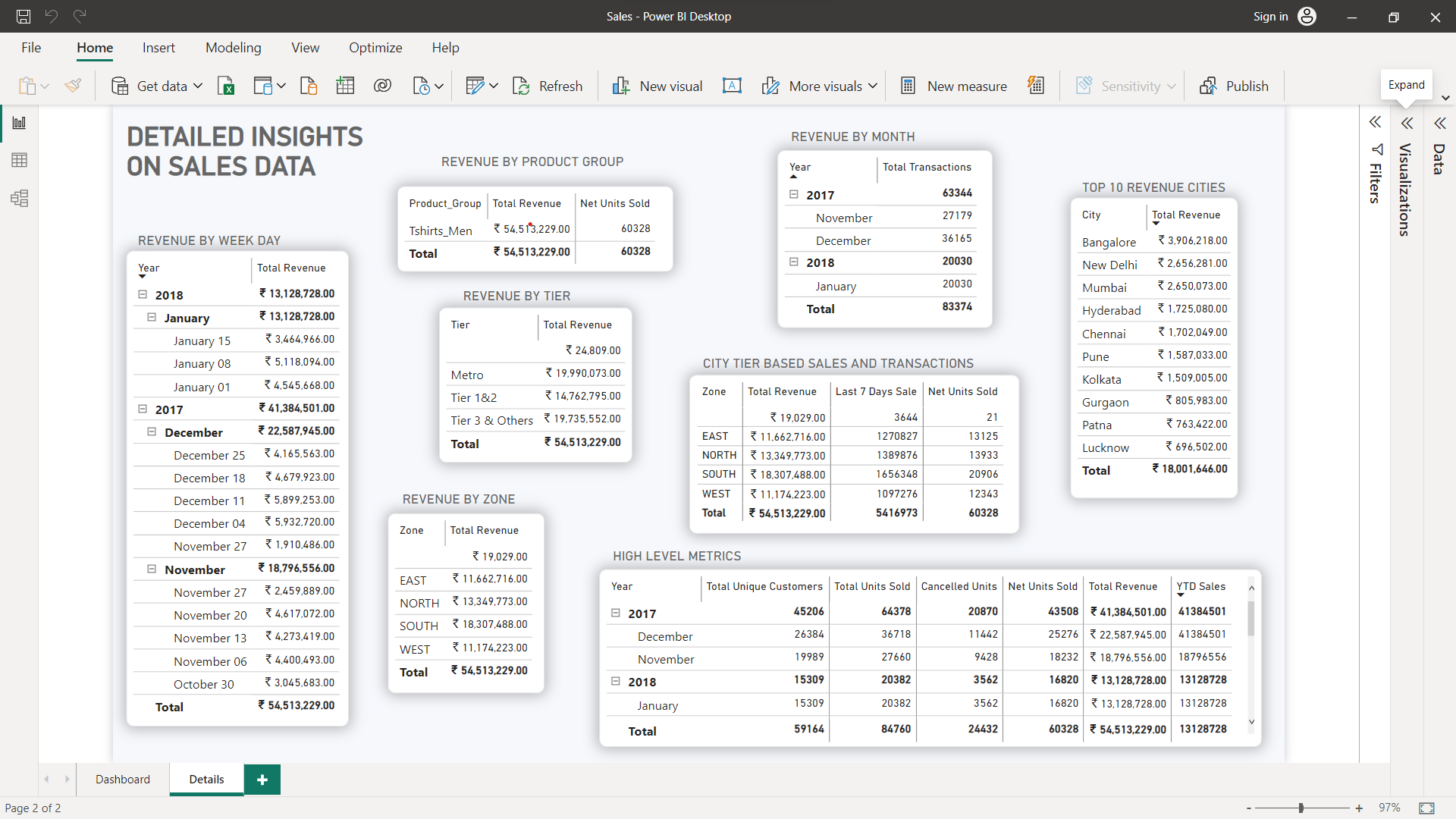Click the SQL Server data source icon
The height and width of the screenshot is (819, 1456).
point(309,86)
